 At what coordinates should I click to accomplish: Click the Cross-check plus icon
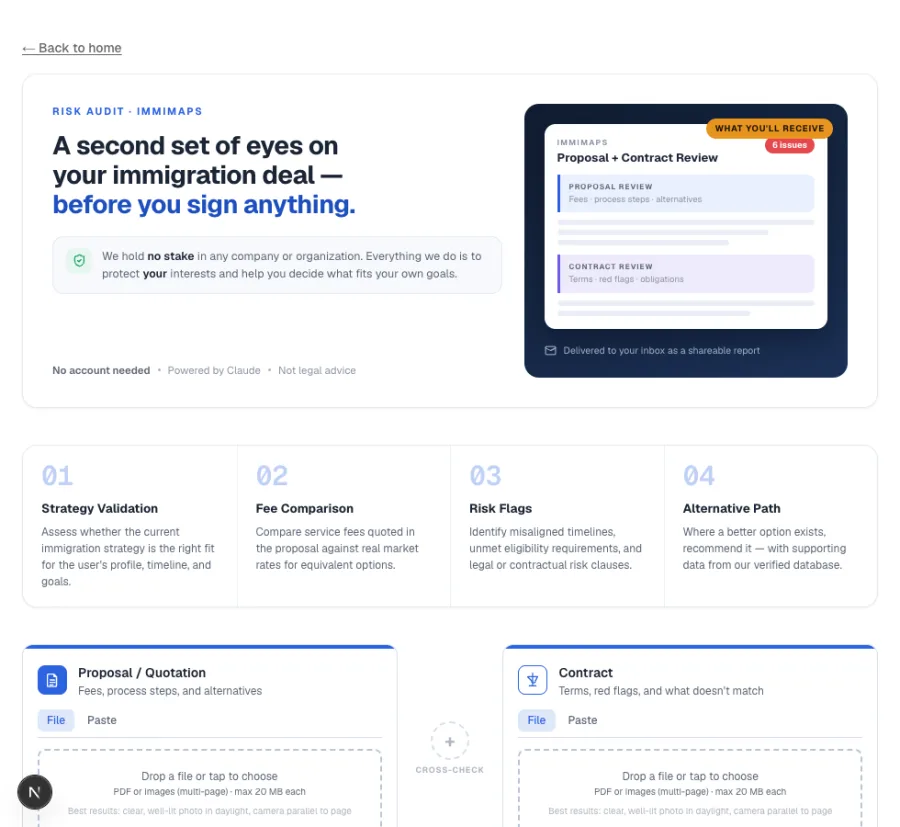450,741
